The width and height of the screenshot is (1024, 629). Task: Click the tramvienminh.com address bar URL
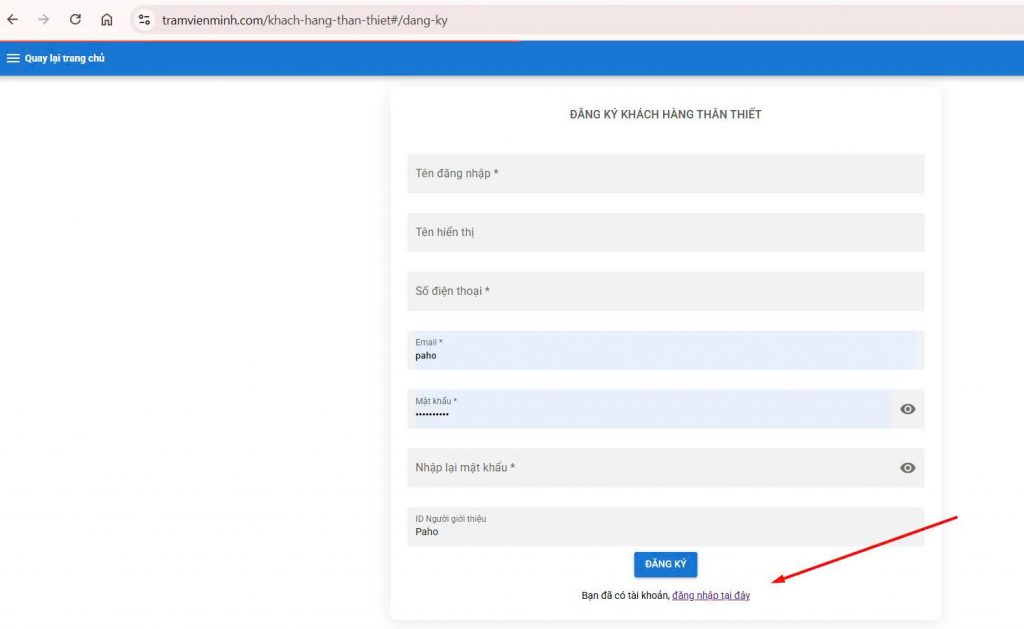coord(305,20)
